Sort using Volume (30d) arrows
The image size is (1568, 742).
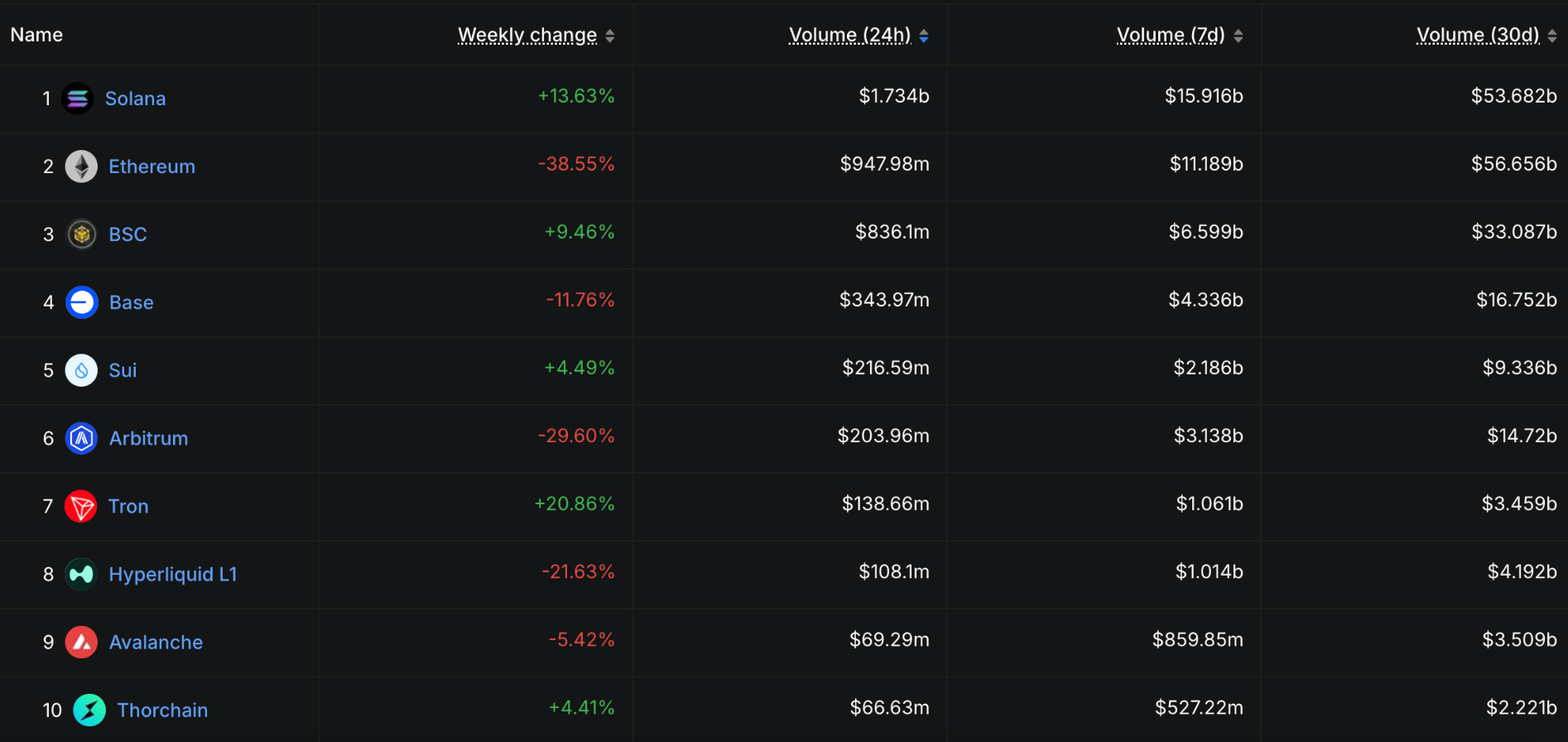1552,36
